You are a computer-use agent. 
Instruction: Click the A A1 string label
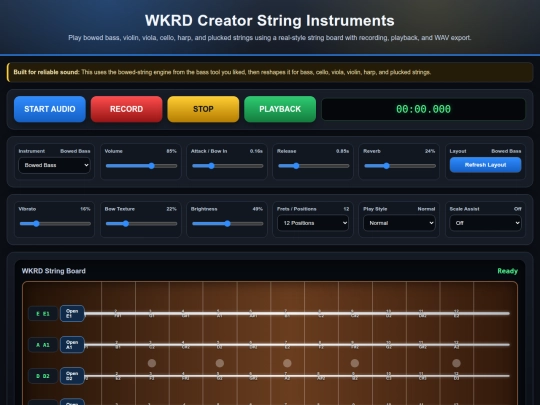point(43,345)
